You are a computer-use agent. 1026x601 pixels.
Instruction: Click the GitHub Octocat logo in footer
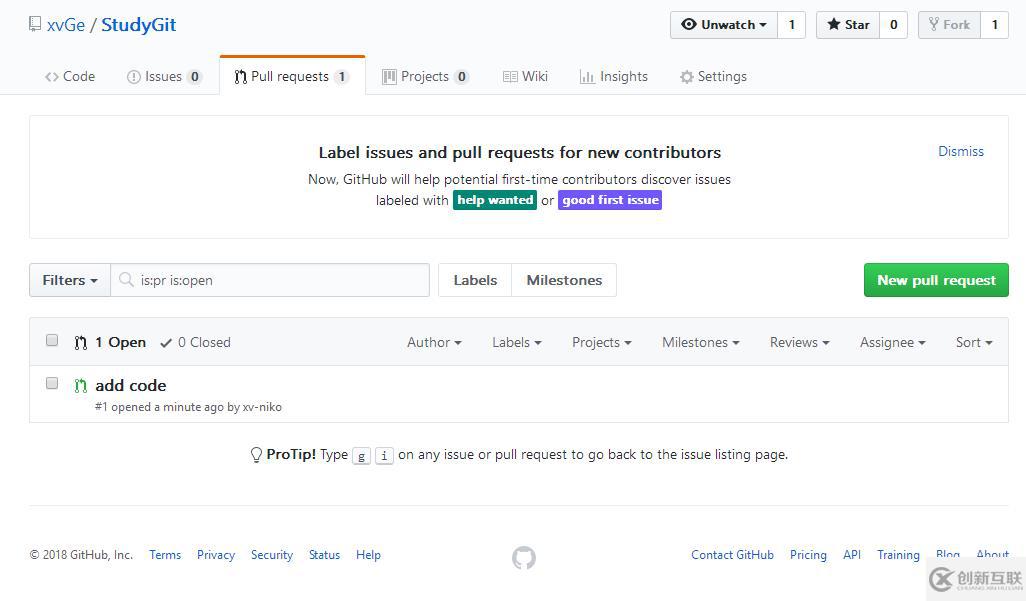coord(524,558)
